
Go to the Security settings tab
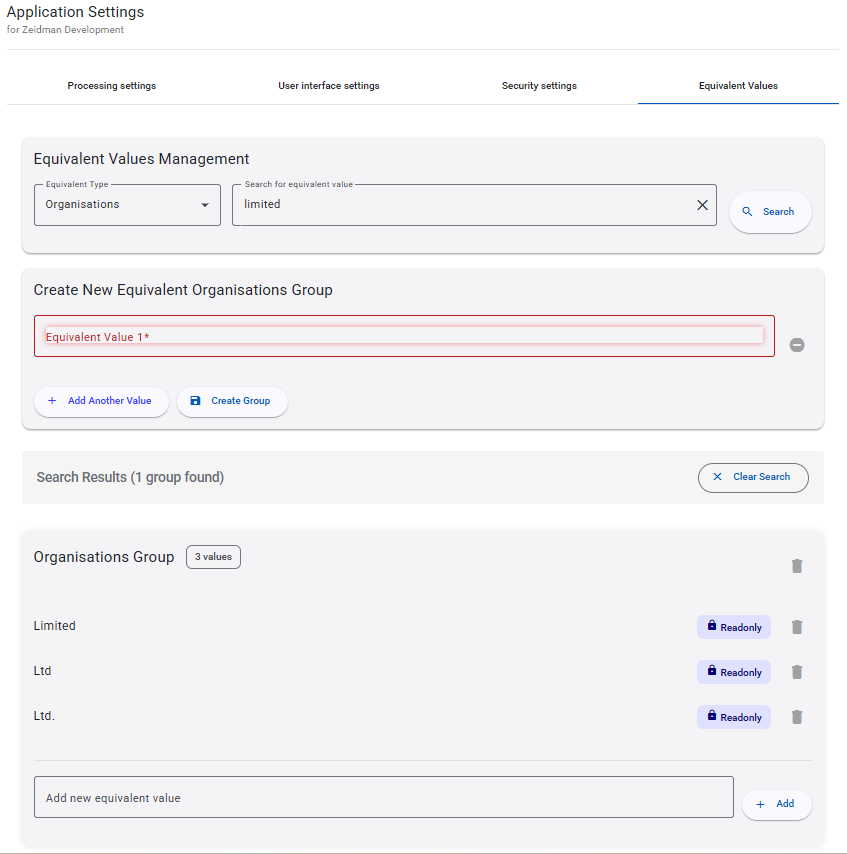[539, 86]
